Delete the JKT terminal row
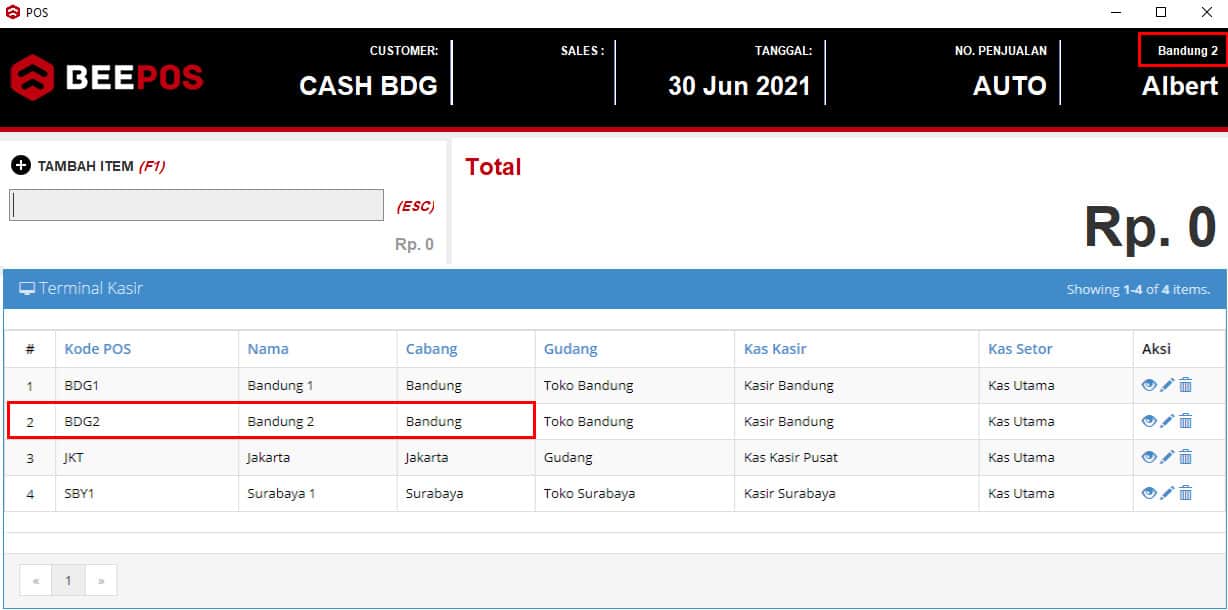The image size is (1228, 610). click(1186, 457)
